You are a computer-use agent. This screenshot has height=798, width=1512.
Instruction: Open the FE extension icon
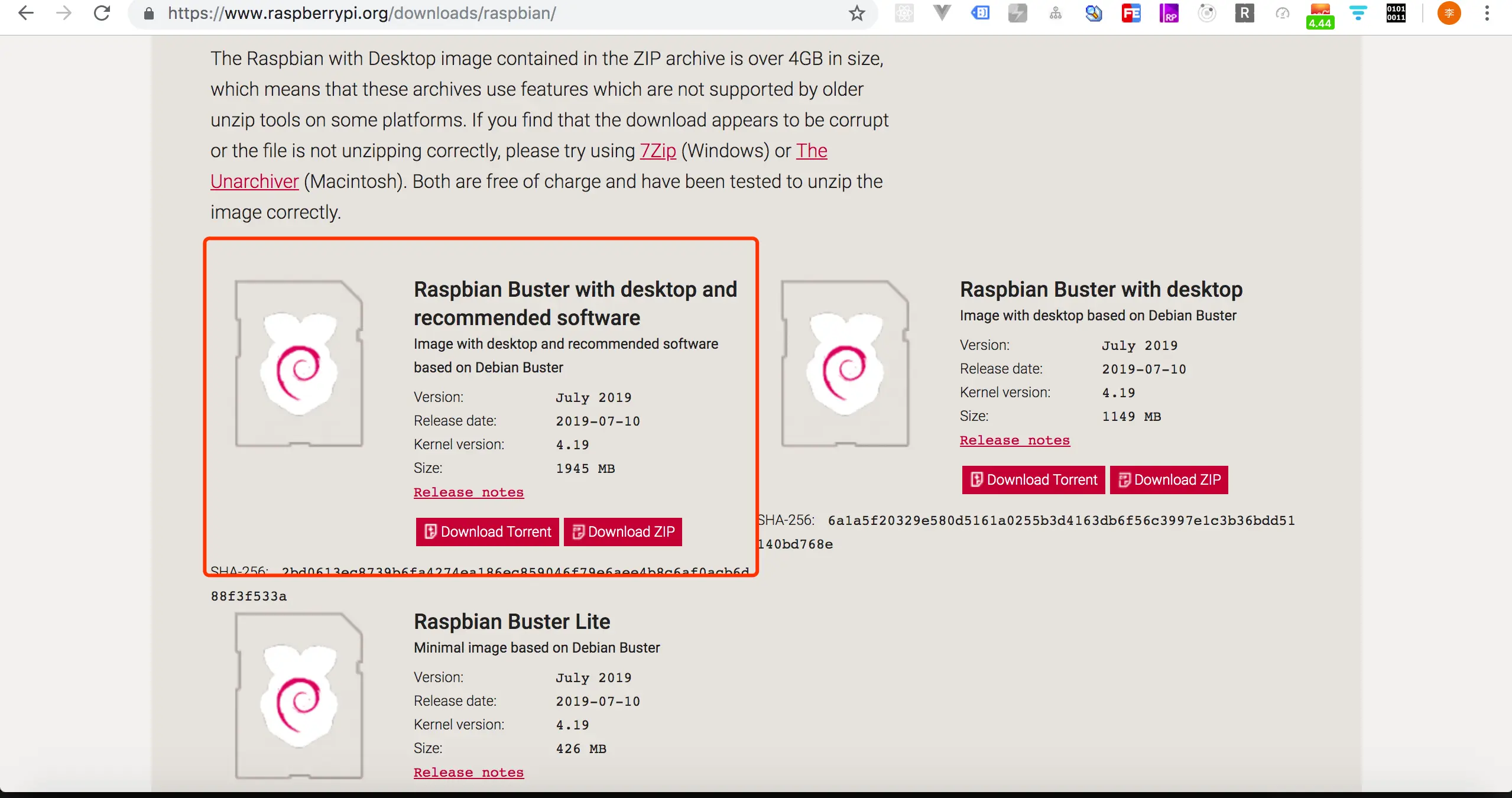[1131, 13]
